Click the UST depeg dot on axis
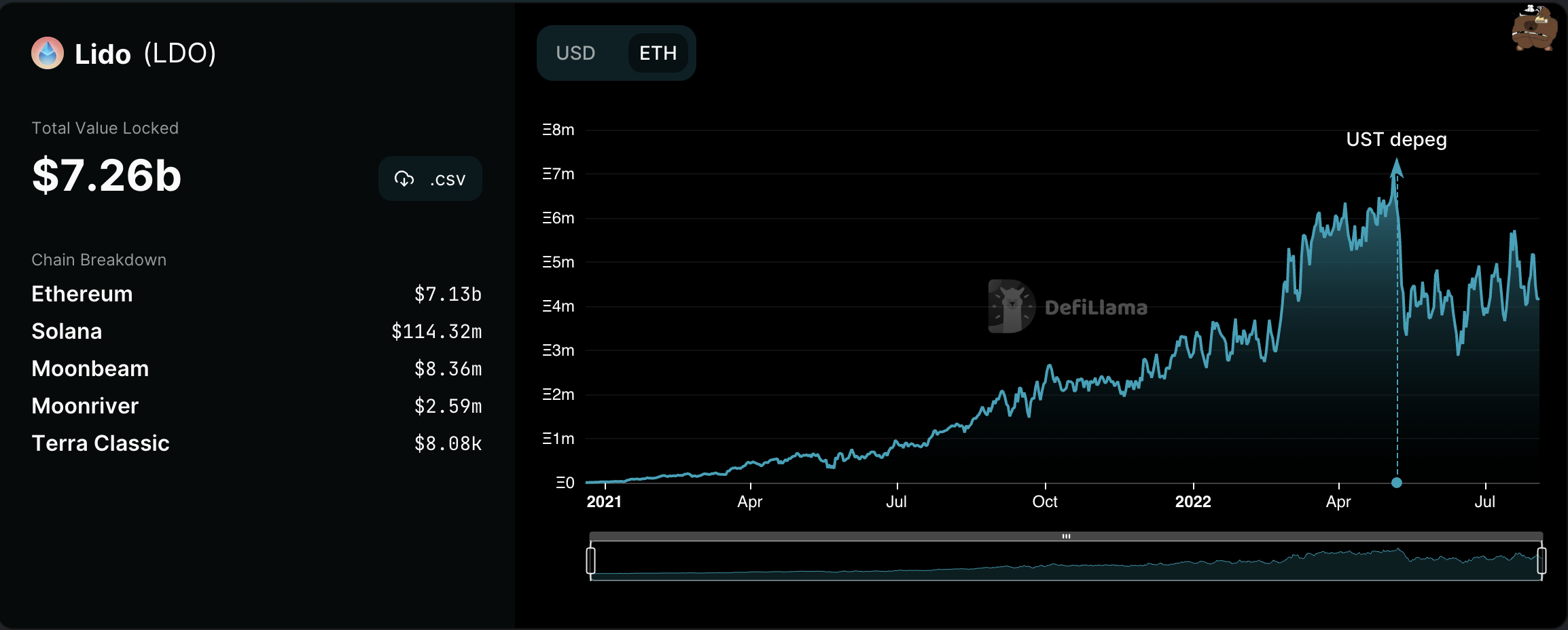 tap(1397, 483)
